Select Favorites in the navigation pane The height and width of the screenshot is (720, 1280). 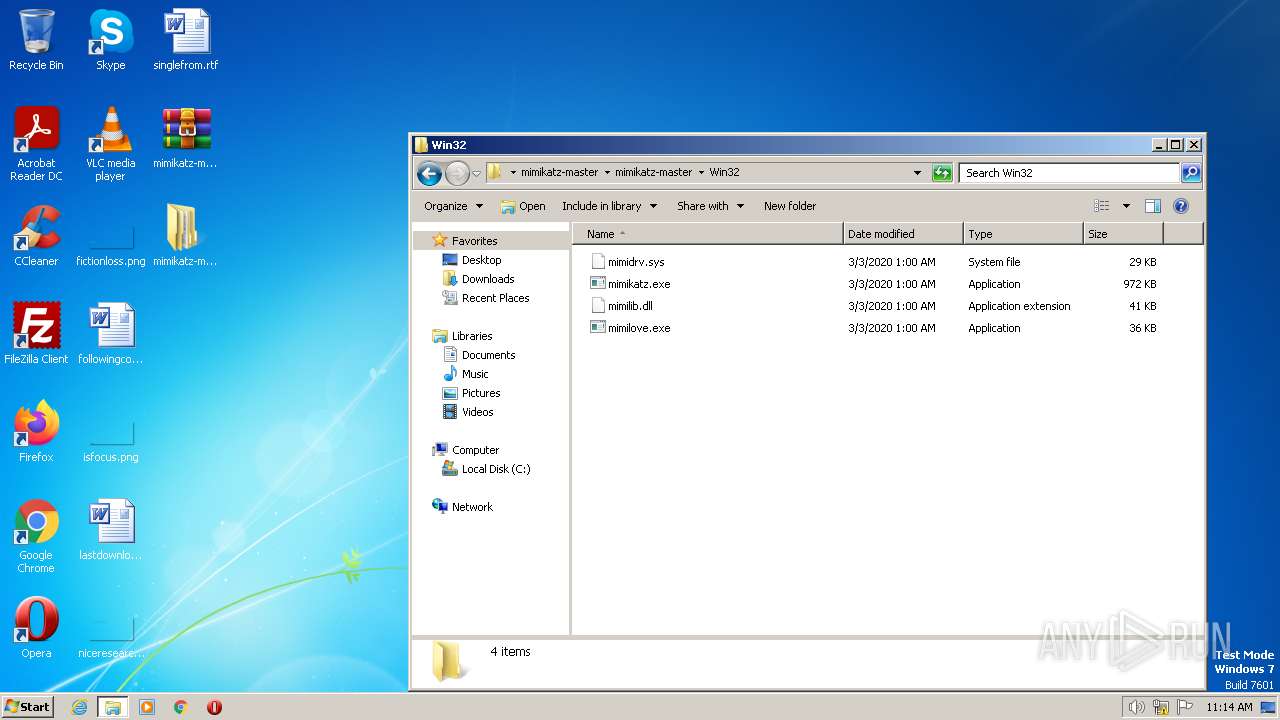[x=474, y=241]
